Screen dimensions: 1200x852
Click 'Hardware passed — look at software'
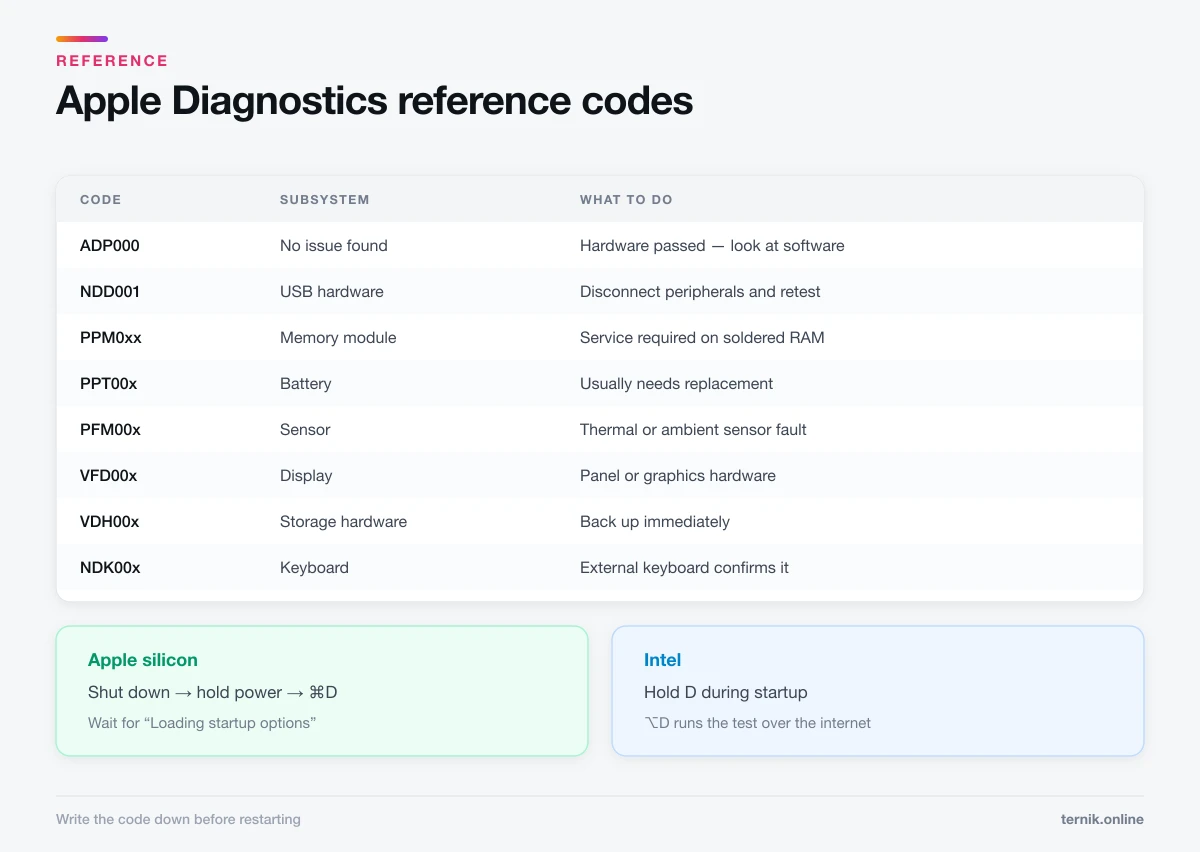712,246
